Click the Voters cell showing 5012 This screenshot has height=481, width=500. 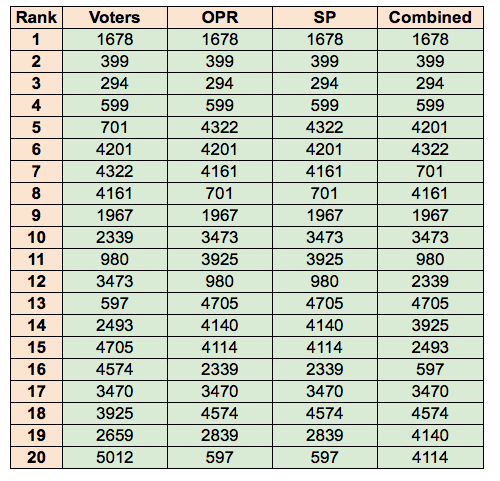point(115,457)
